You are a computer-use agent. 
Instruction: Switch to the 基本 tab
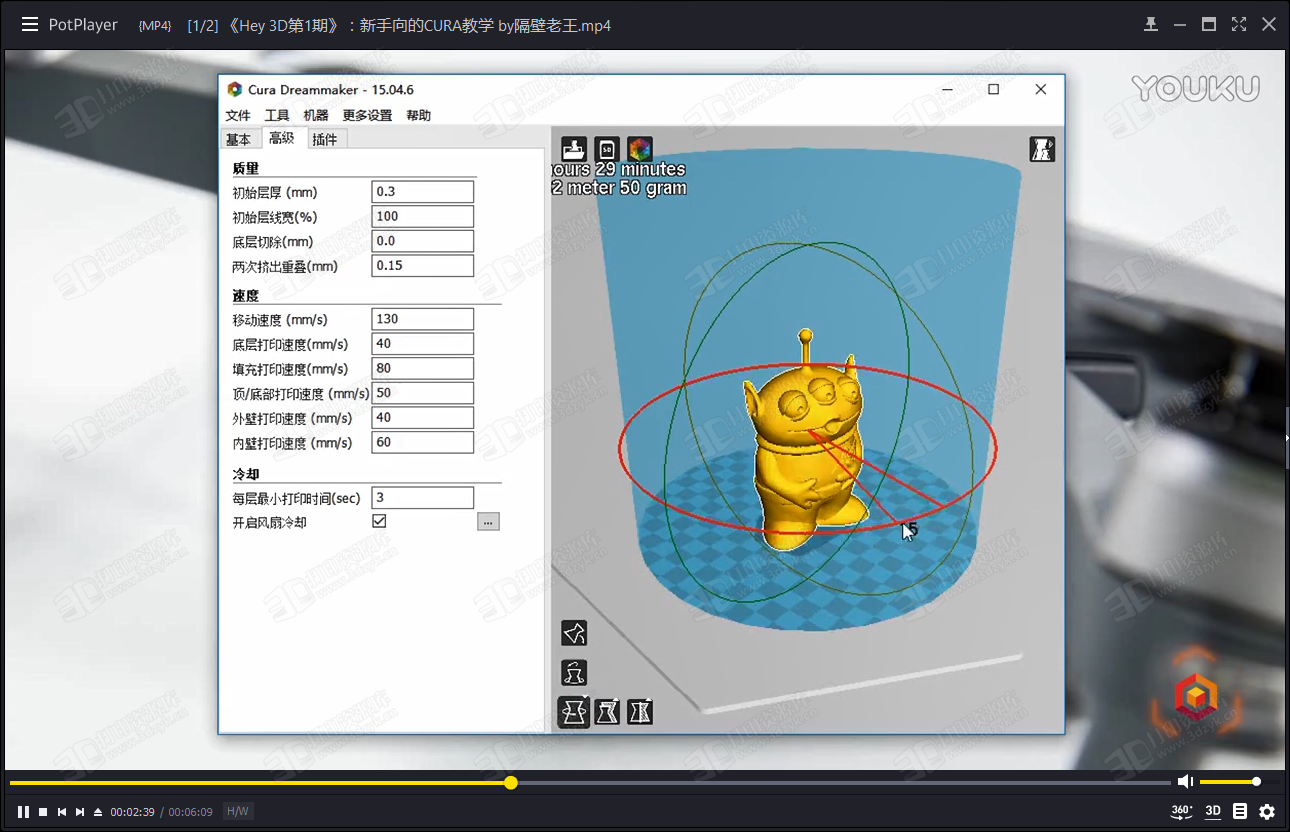point(238,140)
